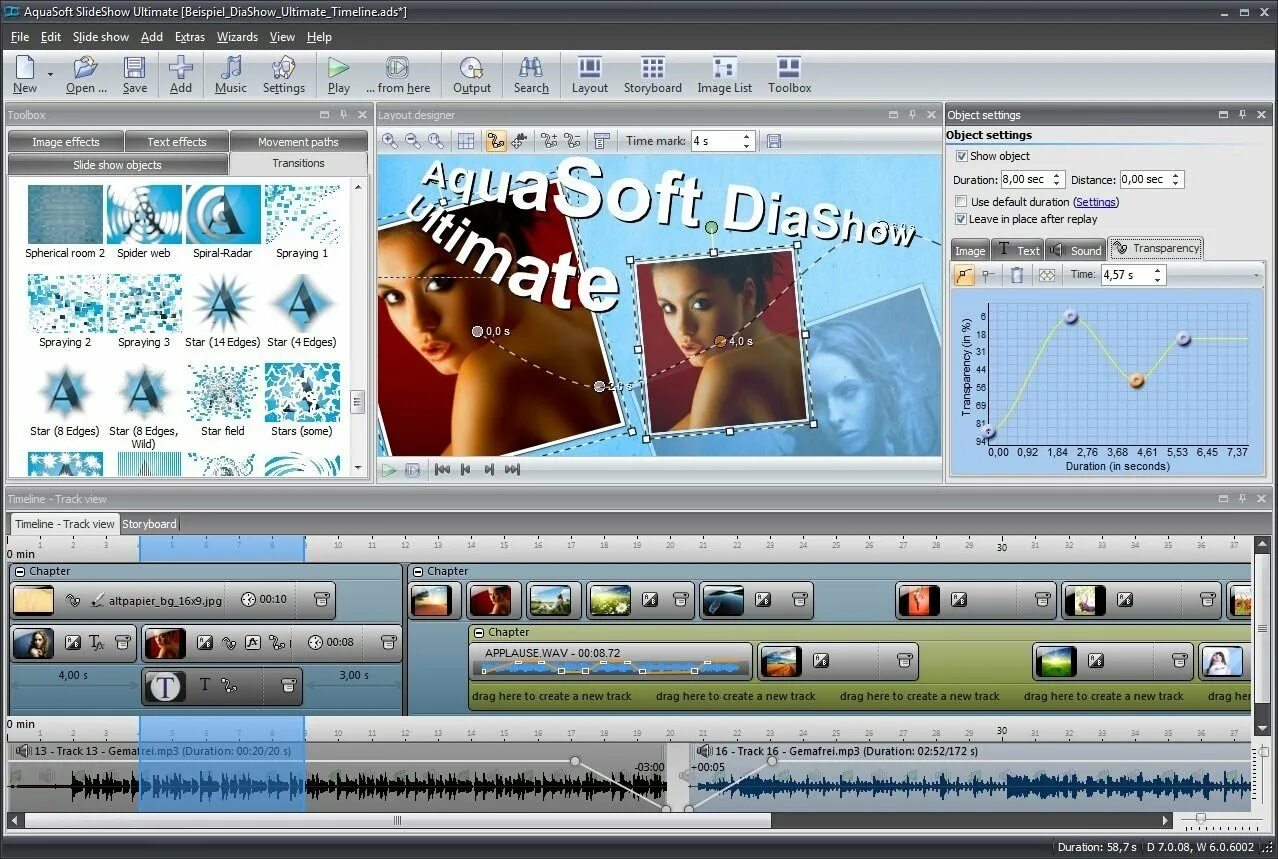
Task: Zoom in within the Layout designer
Action: 390,141
